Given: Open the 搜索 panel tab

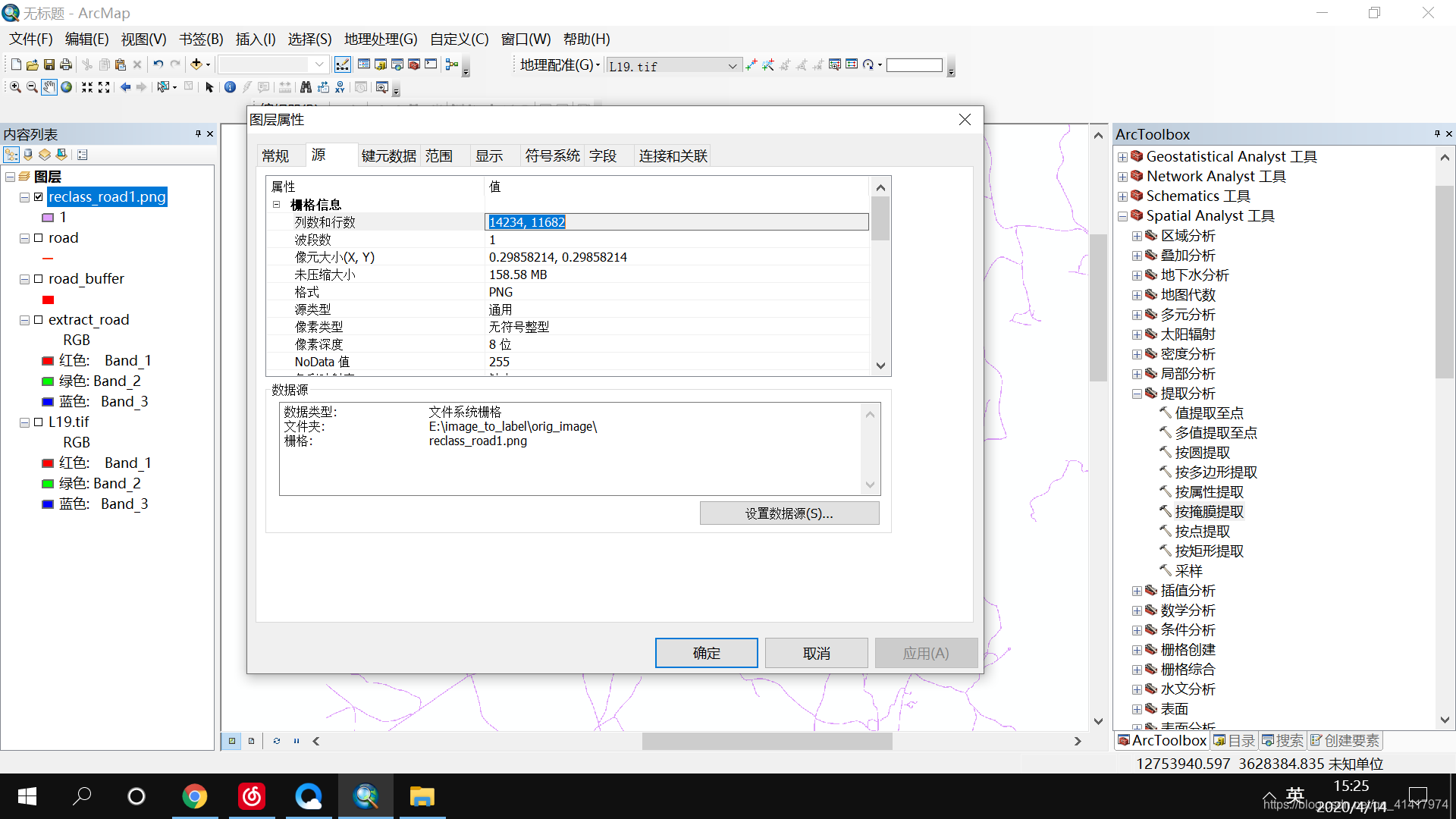Looking at the screenshot, I should point(1282,740).
